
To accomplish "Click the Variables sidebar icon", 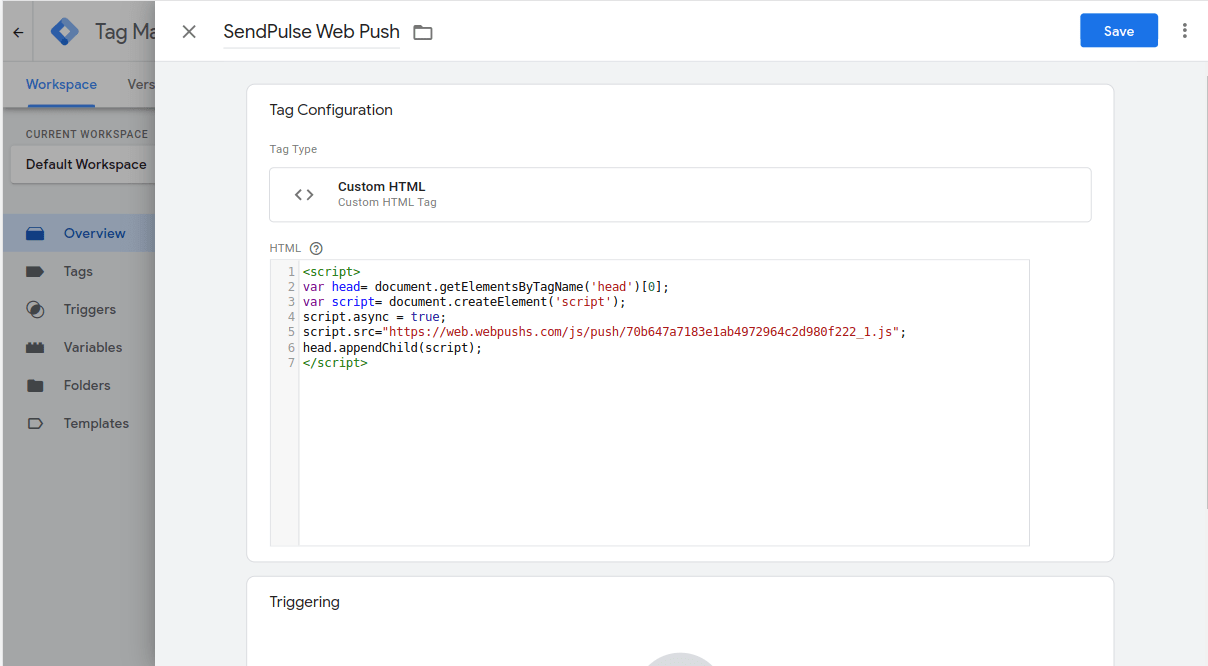I will coord(35,347).
